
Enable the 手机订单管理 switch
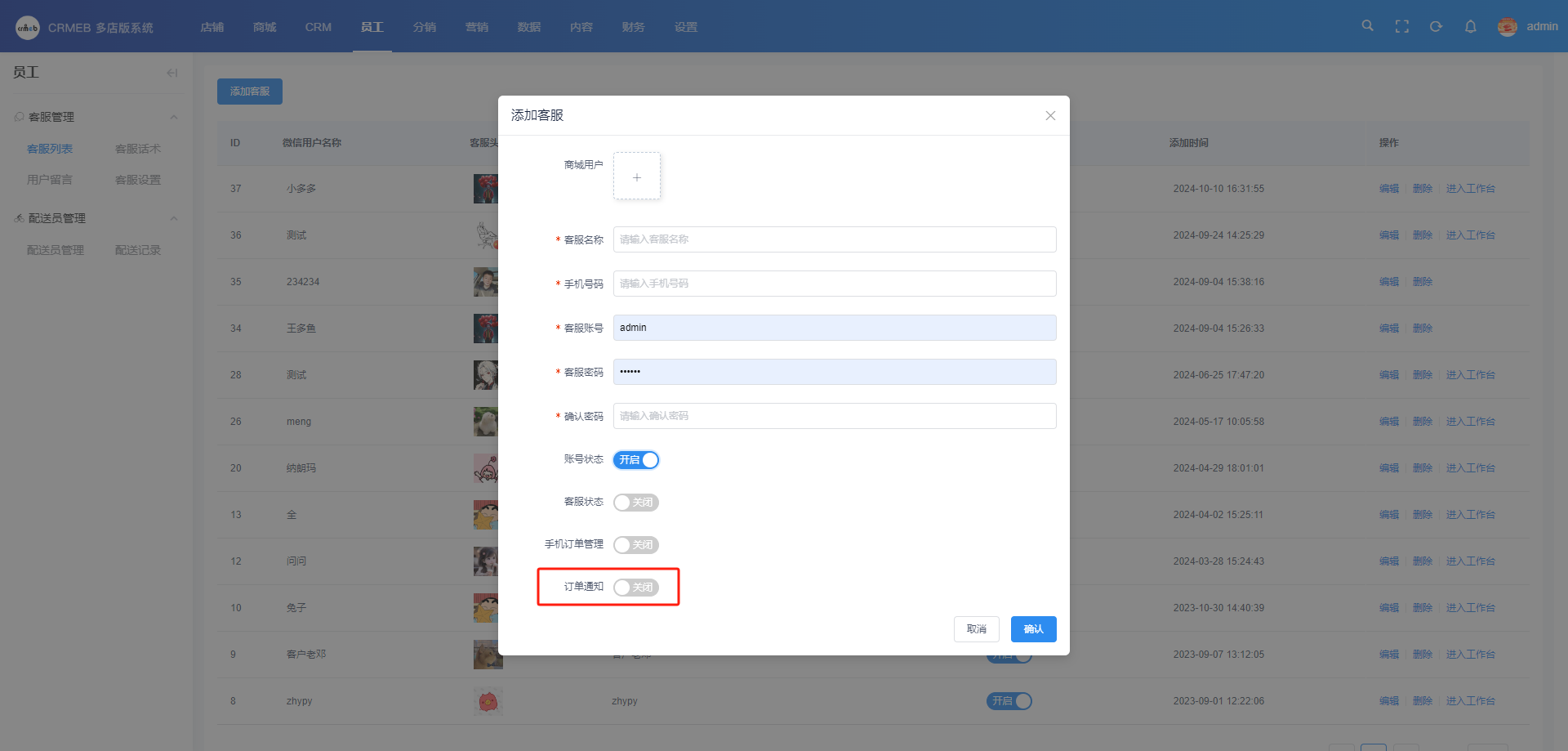pos(636,545)
